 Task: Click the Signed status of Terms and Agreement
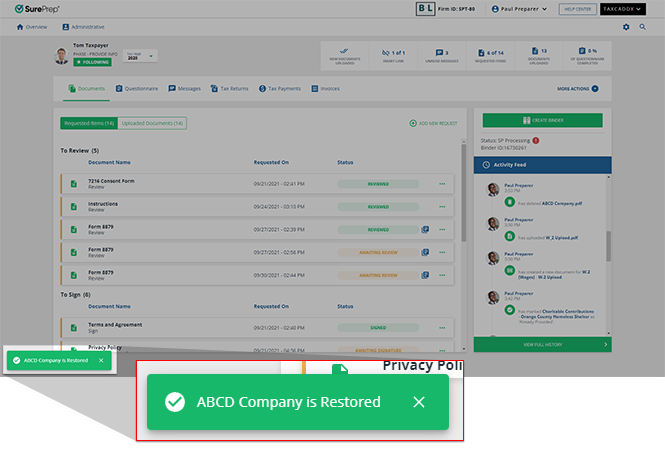(378, 328)
